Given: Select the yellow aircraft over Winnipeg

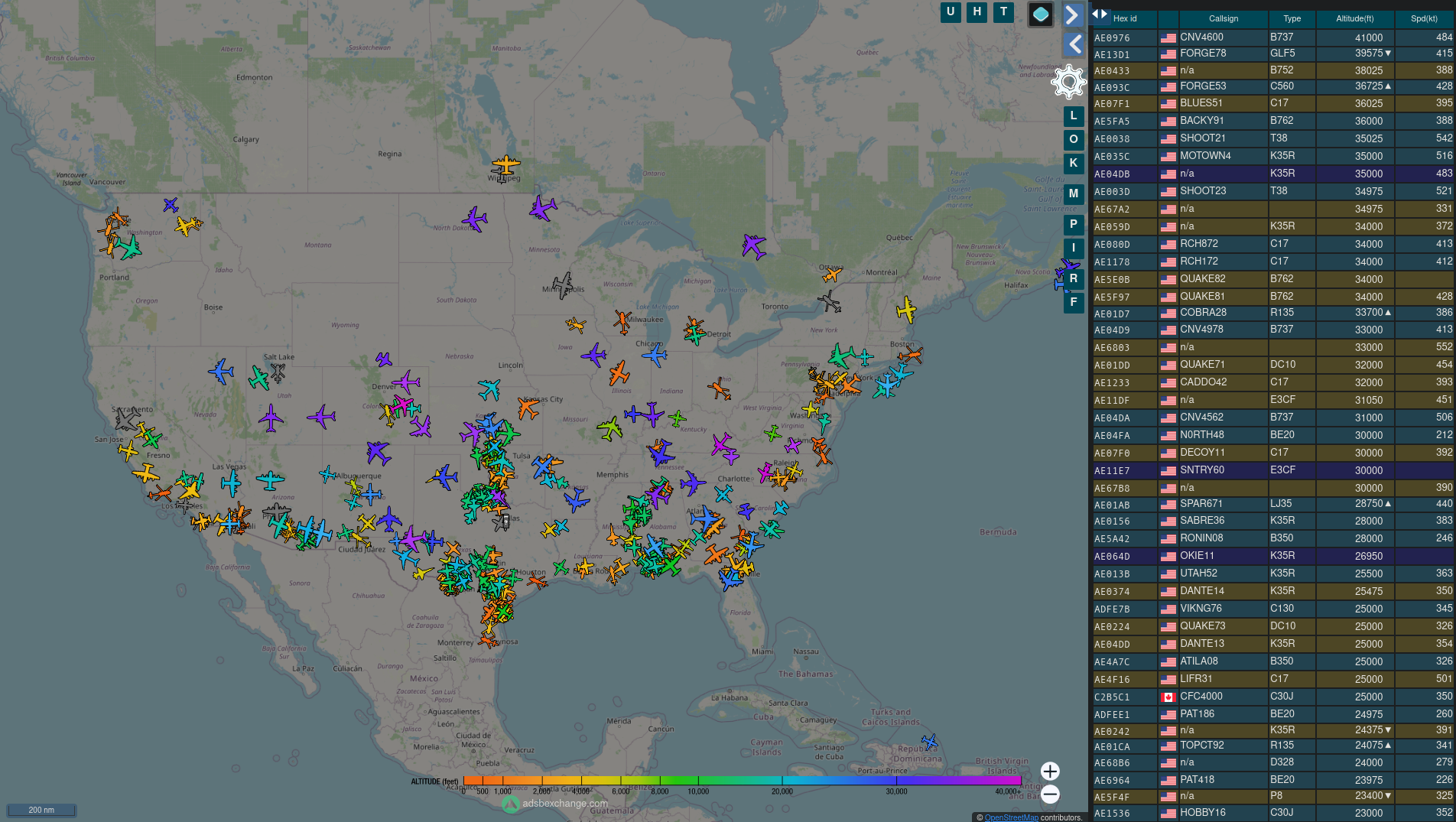Looking at the screenshot, I should [x=505, y=164].
